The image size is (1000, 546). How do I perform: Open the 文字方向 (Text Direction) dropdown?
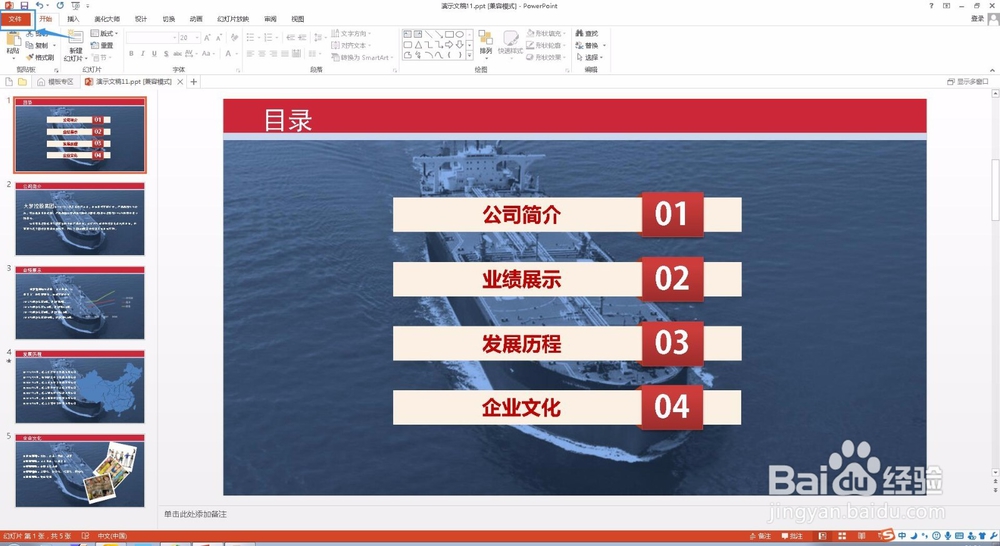(x=351, y=33)
